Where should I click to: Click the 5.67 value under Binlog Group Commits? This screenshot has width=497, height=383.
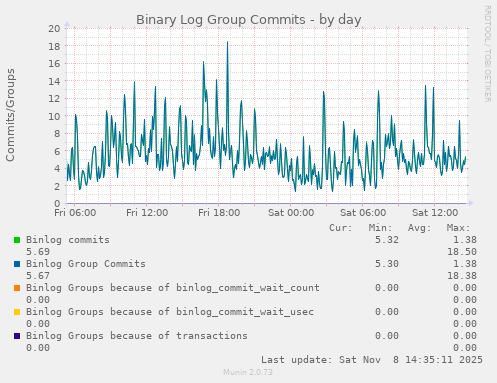pyautogui.click(x=38, y=276)
